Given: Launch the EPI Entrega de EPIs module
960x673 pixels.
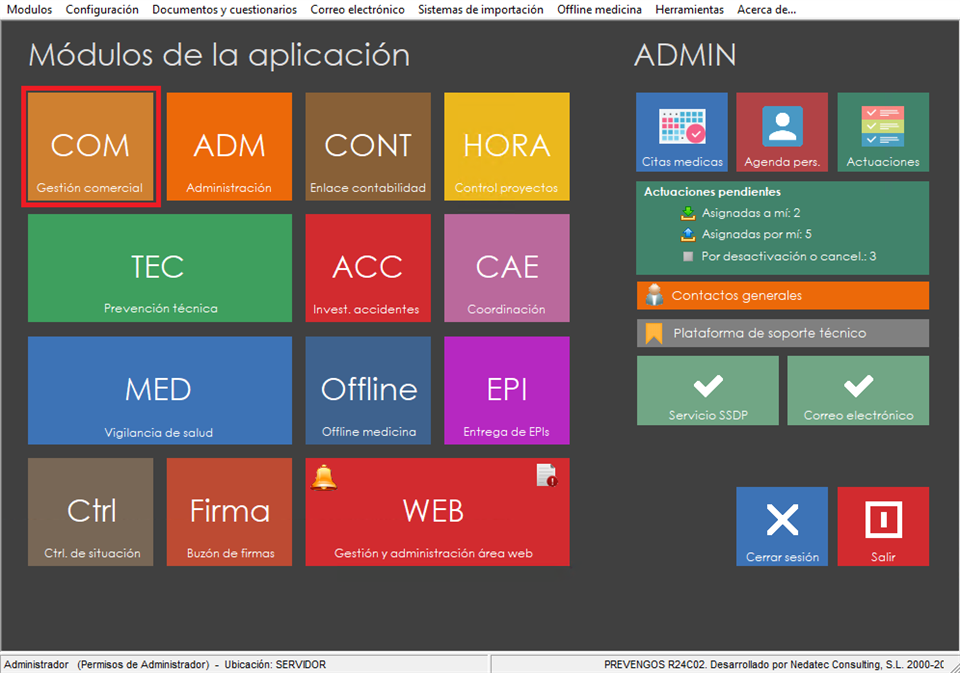Looking at the screenshot, I should tap(506, 390).
